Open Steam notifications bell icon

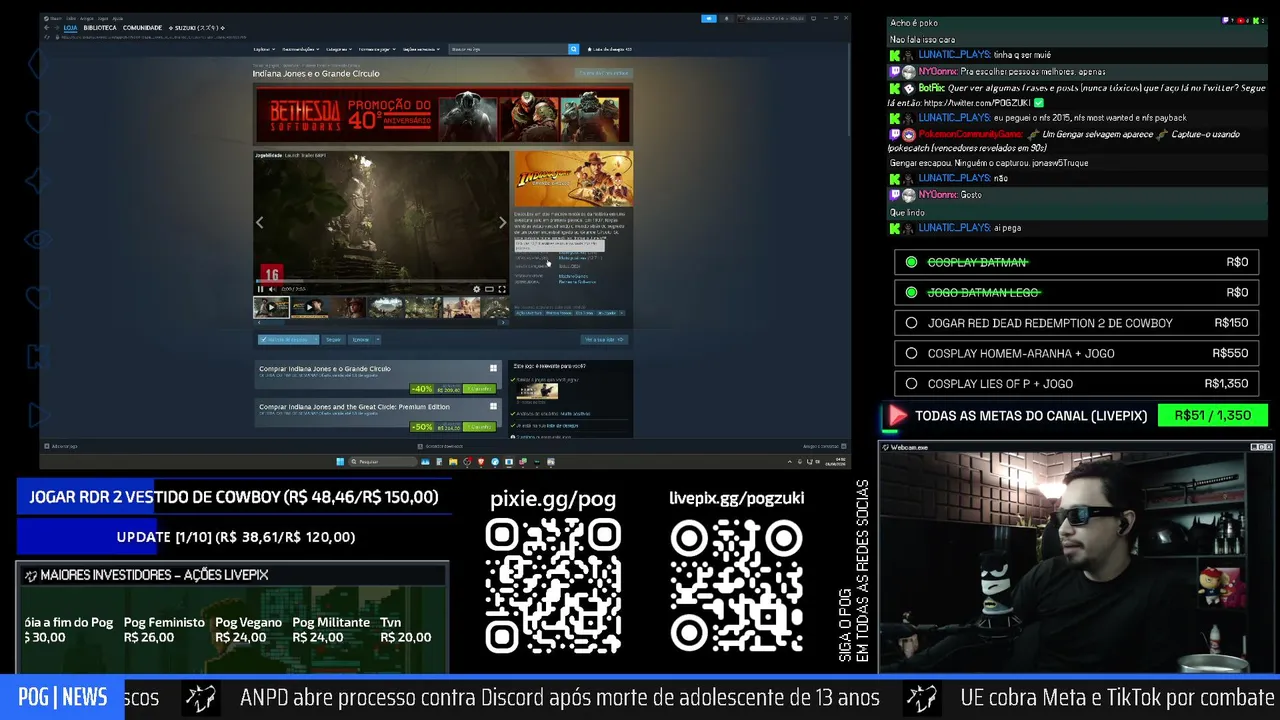727,18
